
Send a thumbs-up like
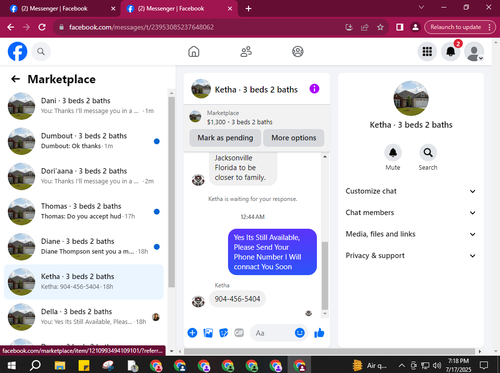[x=319, y=333]
